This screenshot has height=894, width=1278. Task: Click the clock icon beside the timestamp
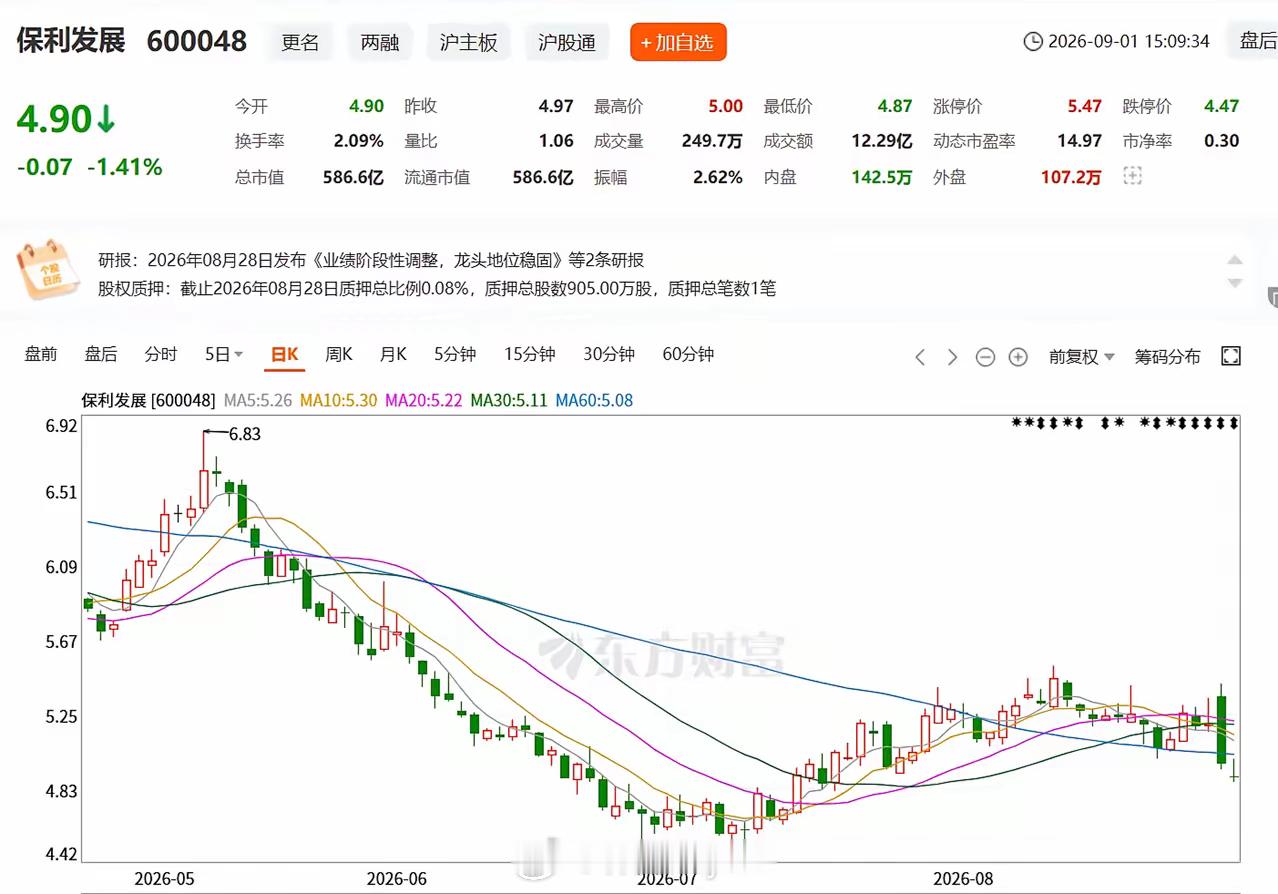pos(1032,42)
